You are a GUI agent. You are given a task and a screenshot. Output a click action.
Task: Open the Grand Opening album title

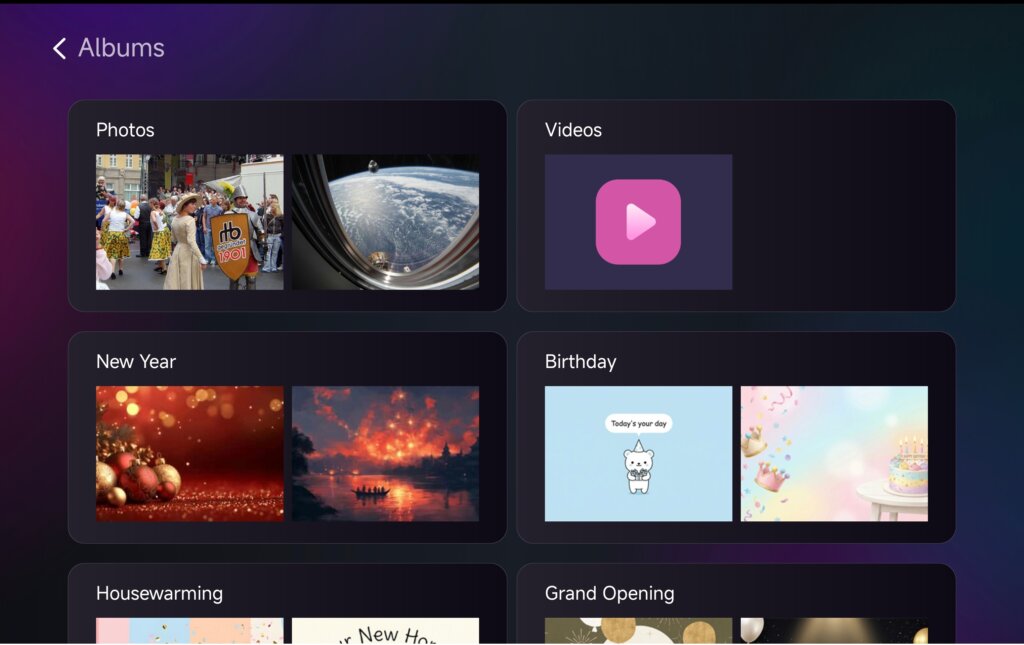[609, 593]
